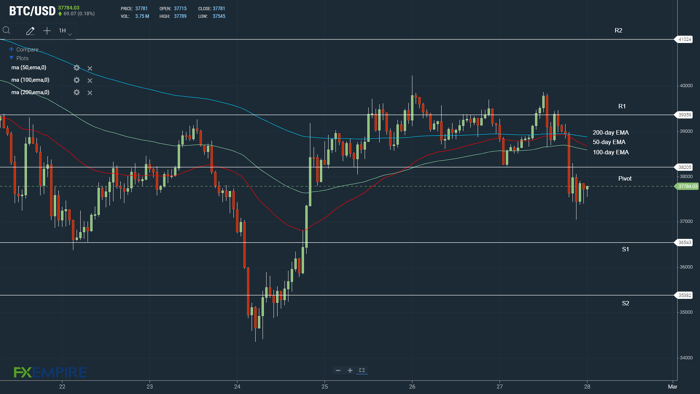This screenshot has width=700, height=394.
Task: Click the Pivot level label
Action: 625,178
